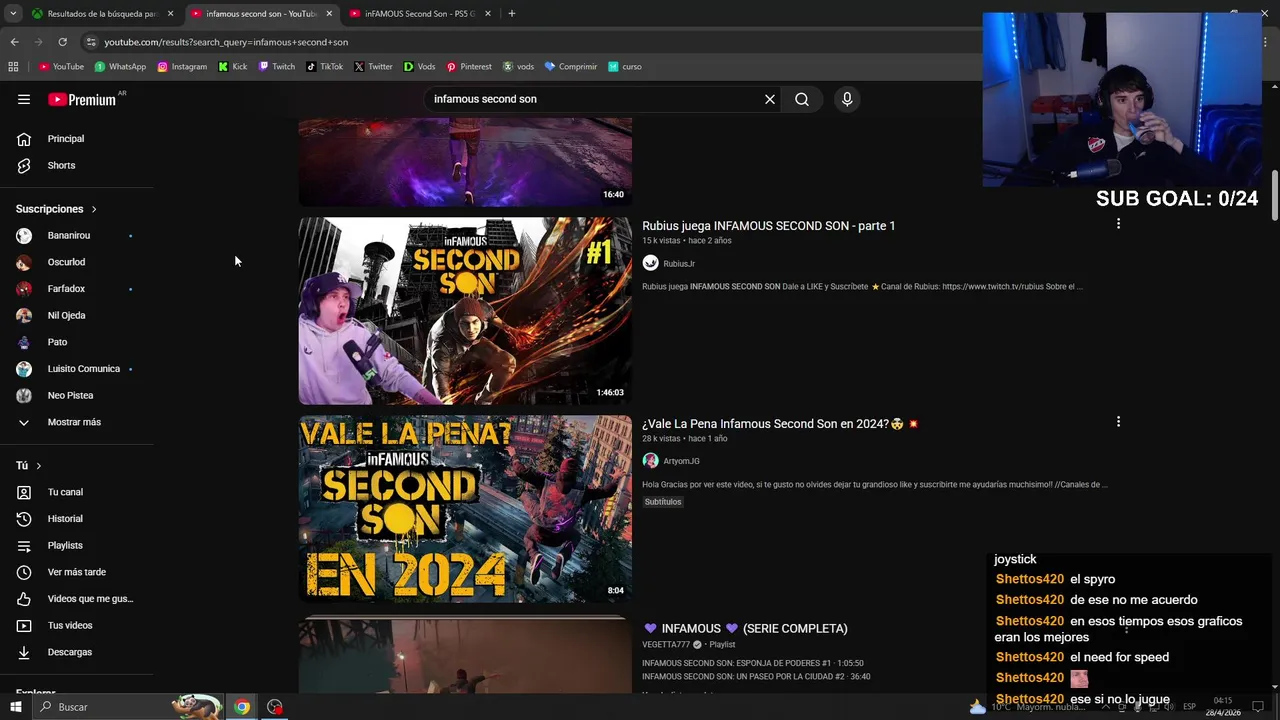1280x720 pixels.
Task: Expand the Tú section chevron
Action: pos(39,466)
